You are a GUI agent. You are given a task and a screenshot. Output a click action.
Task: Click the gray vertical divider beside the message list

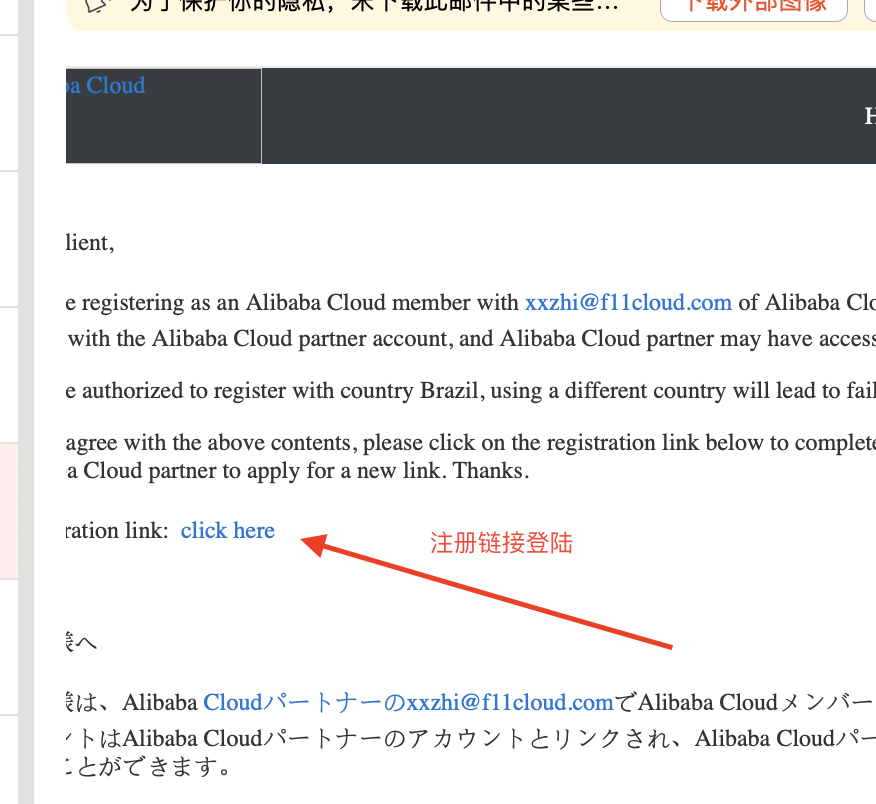click(x=26, y=402)
